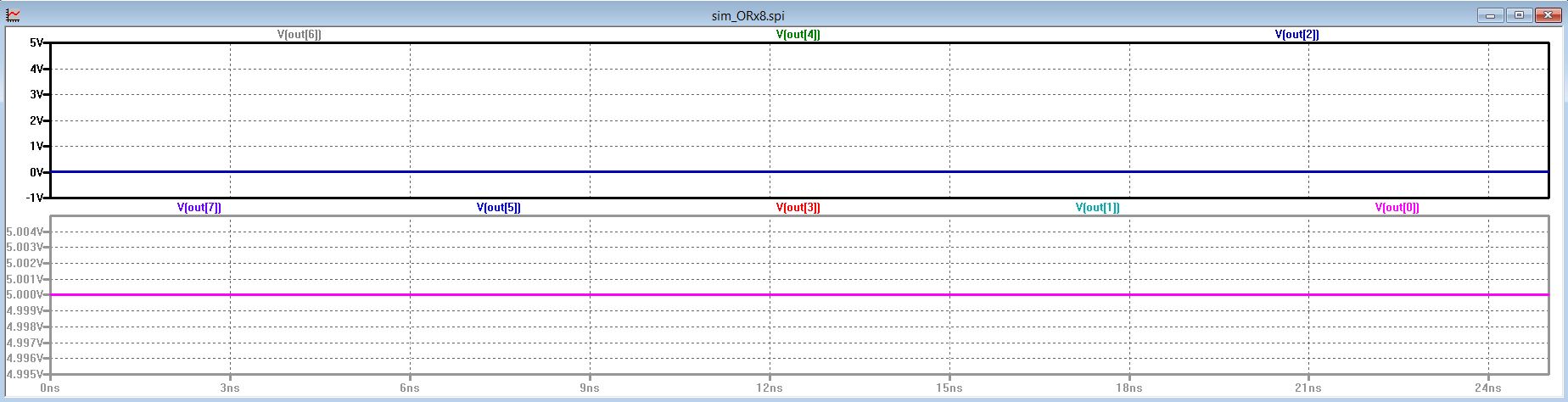Select the V(out[2]) trace label

(x=1297, y=35)
